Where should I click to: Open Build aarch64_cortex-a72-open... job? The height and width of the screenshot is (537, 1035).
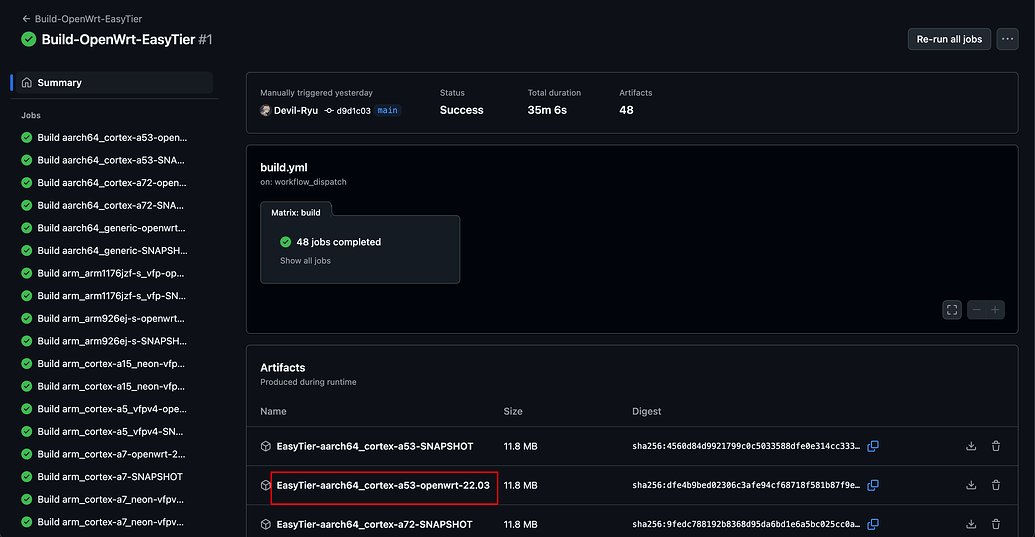[104, 183]
